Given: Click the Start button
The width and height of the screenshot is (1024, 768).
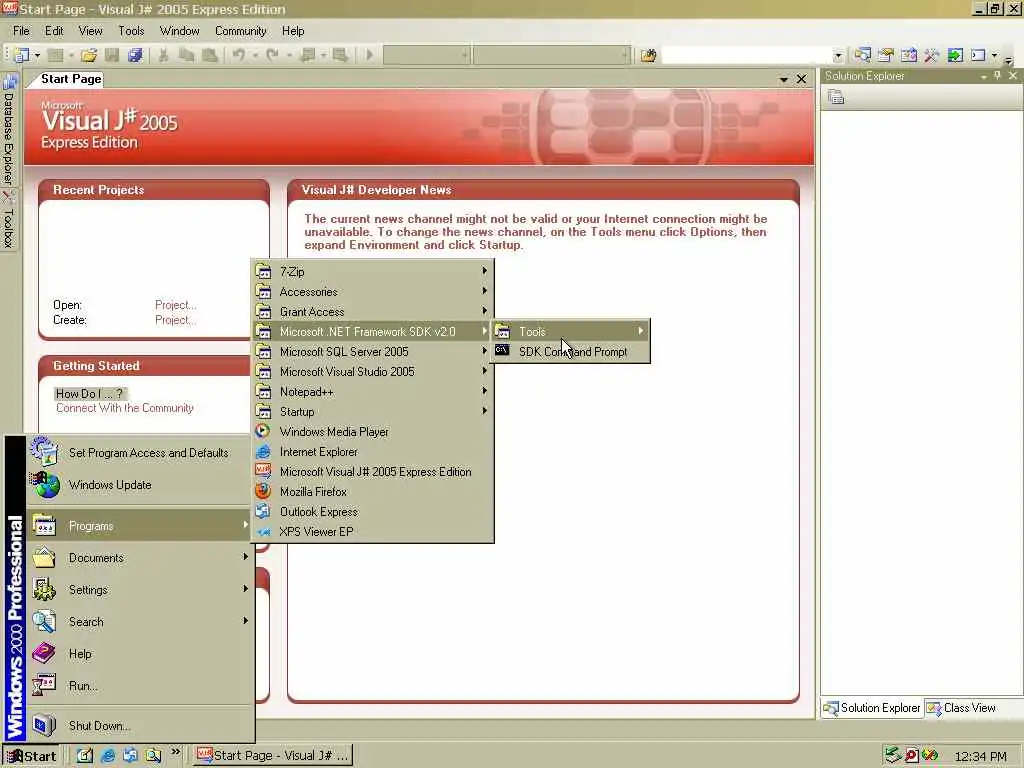Looking at the screenshot, I should click(31, 756).
